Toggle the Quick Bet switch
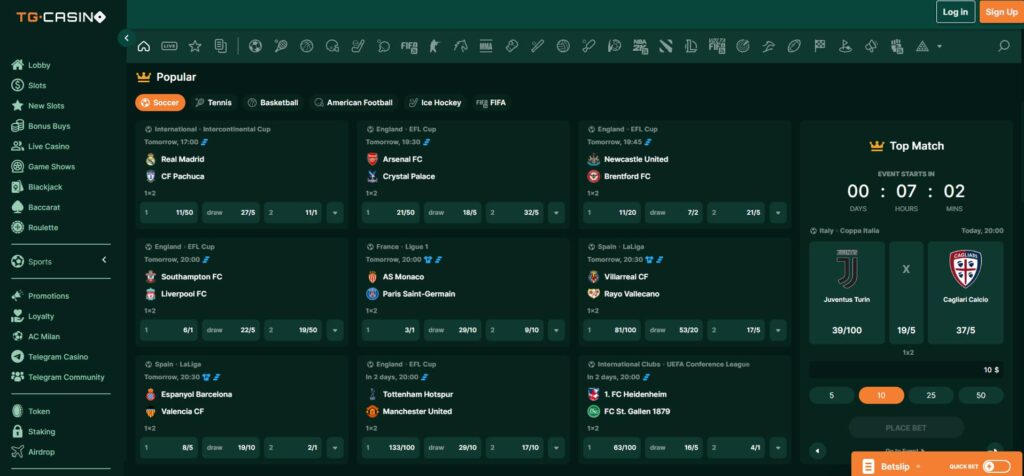The width and height of the screenshot is (1024, 476). coord(996,466)
